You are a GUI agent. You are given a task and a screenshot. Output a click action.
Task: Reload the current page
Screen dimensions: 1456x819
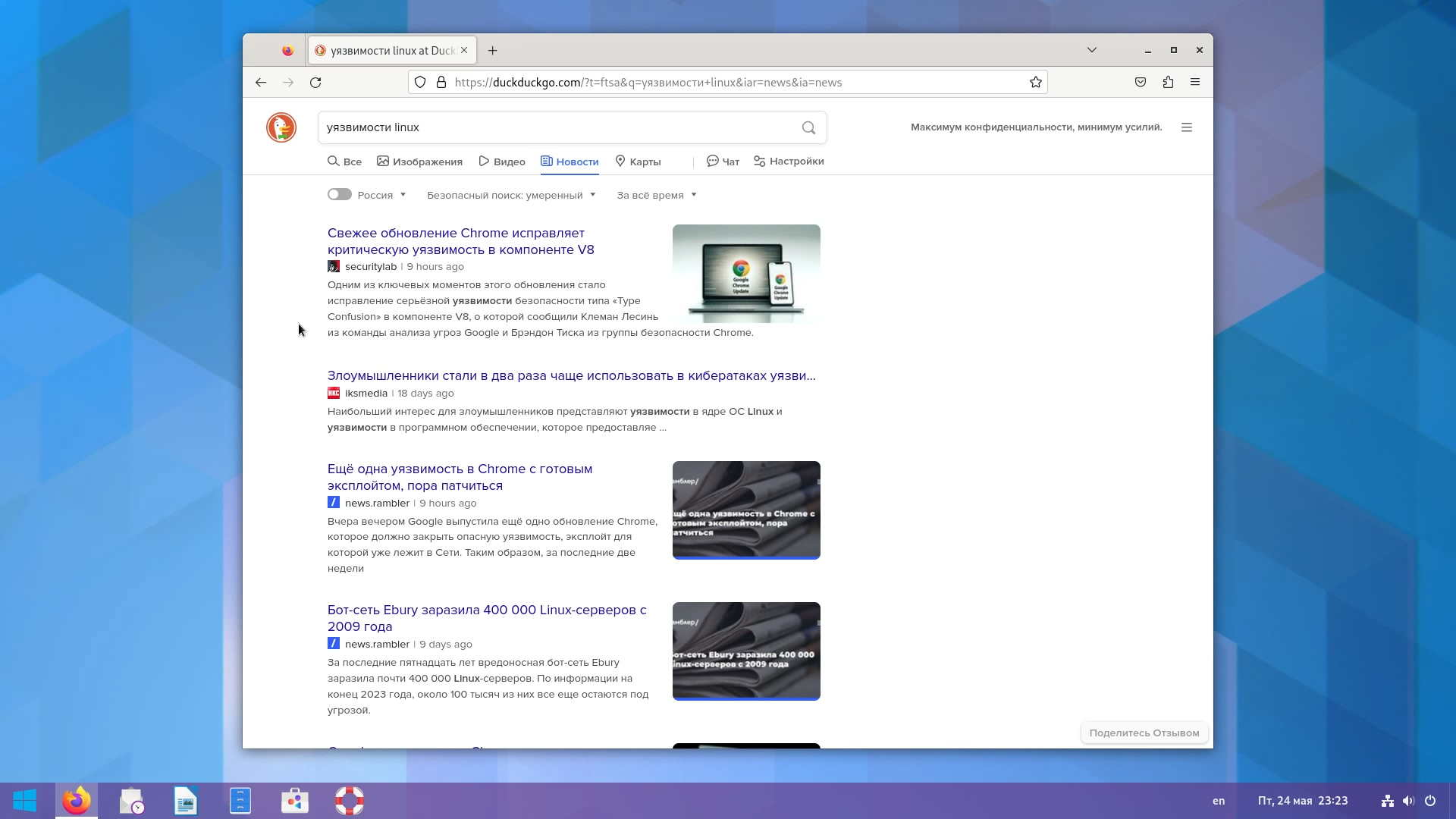pyautogui.click(x=316, y=82)
